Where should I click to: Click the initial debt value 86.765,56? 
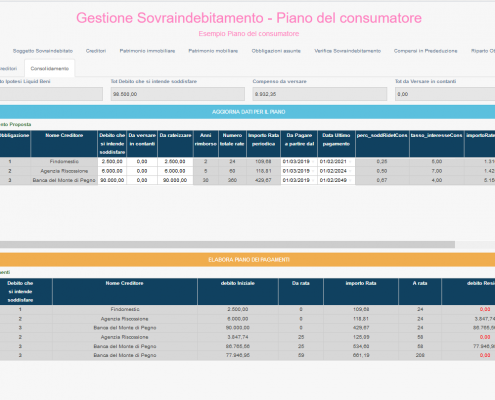[238, 346]
